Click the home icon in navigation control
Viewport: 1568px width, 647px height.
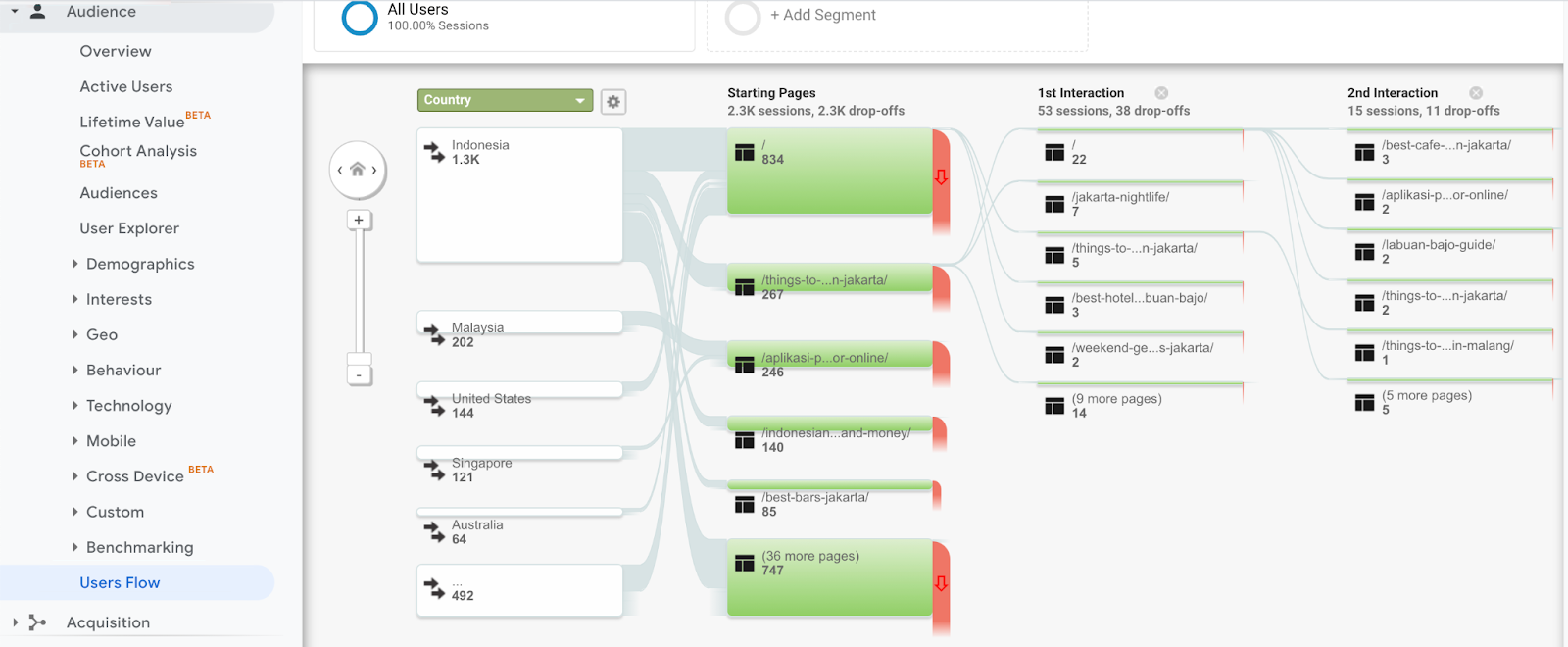(x=358, y=170)
